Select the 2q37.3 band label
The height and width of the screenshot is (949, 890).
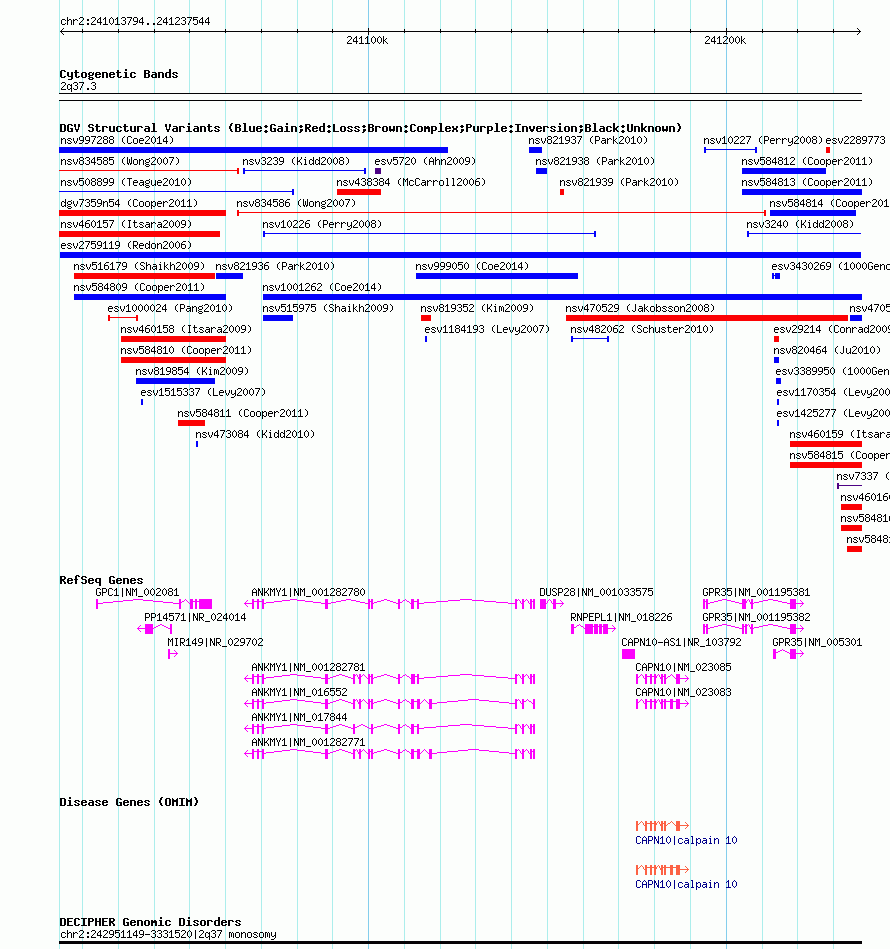coord(78,86)
